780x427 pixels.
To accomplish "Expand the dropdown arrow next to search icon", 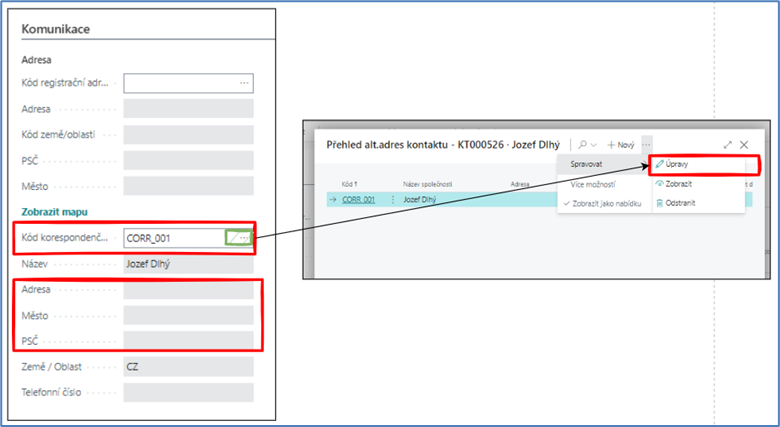I will tap(594, 146).
